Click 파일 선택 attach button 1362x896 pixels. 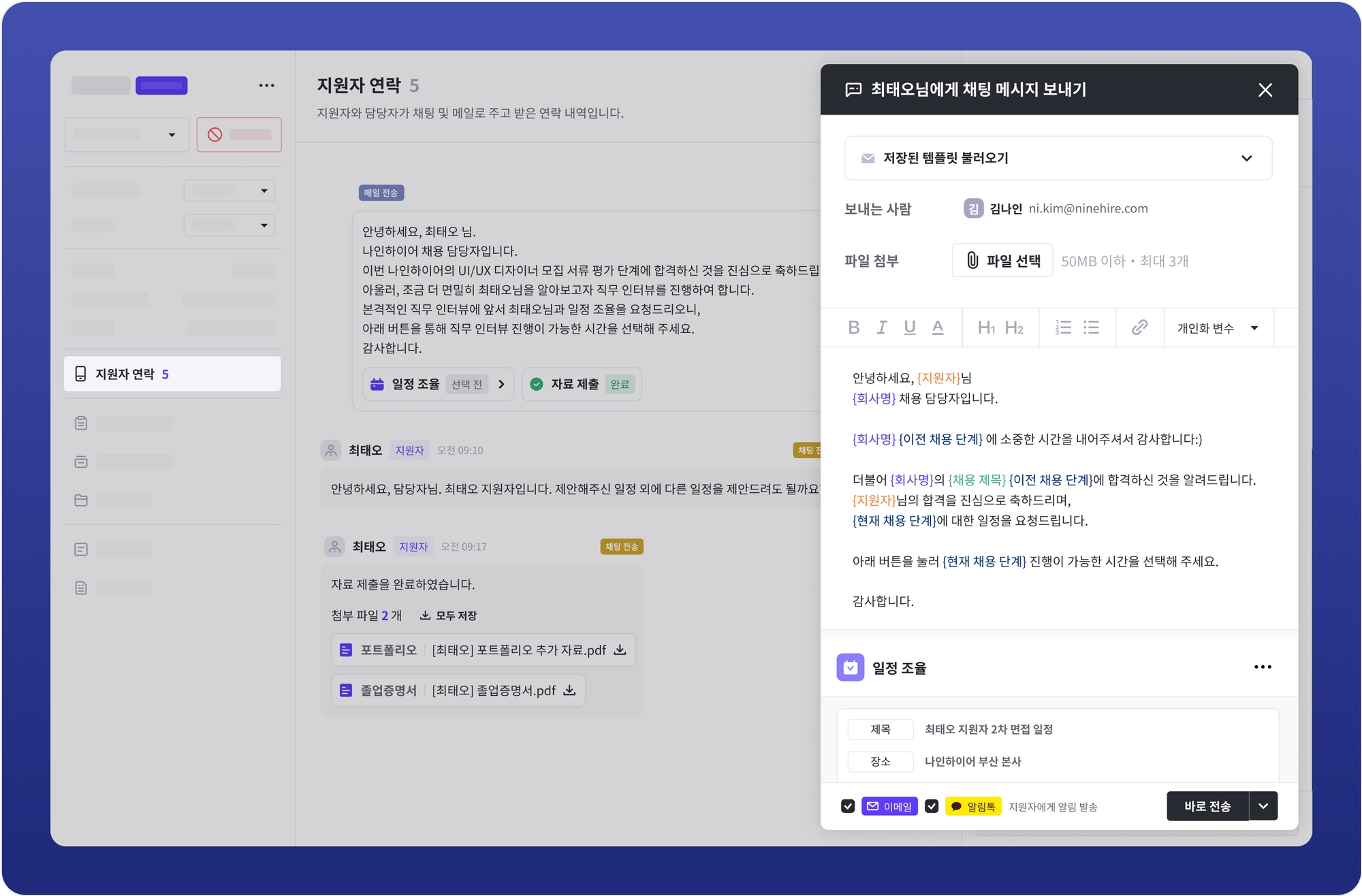coord(1002,260)
